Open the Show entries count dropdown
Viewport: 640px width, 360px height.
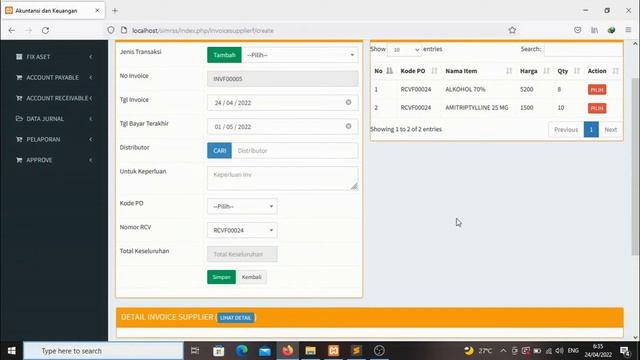404,49
